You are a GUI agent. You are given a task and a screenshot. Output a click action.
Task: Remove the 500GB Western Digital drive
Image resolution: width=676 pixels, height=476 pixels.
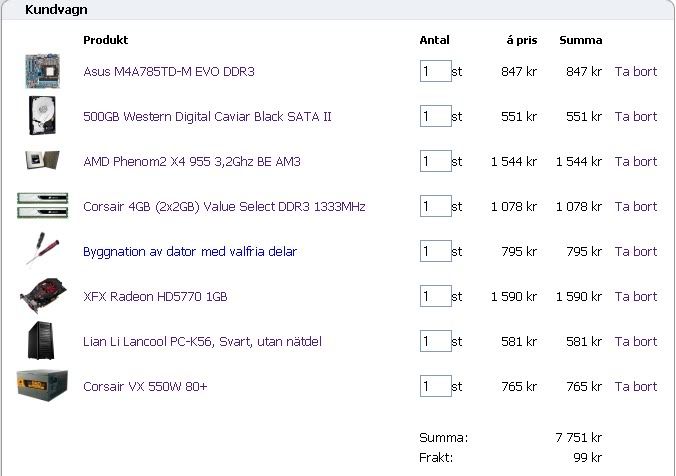click(x=636, y=117)
